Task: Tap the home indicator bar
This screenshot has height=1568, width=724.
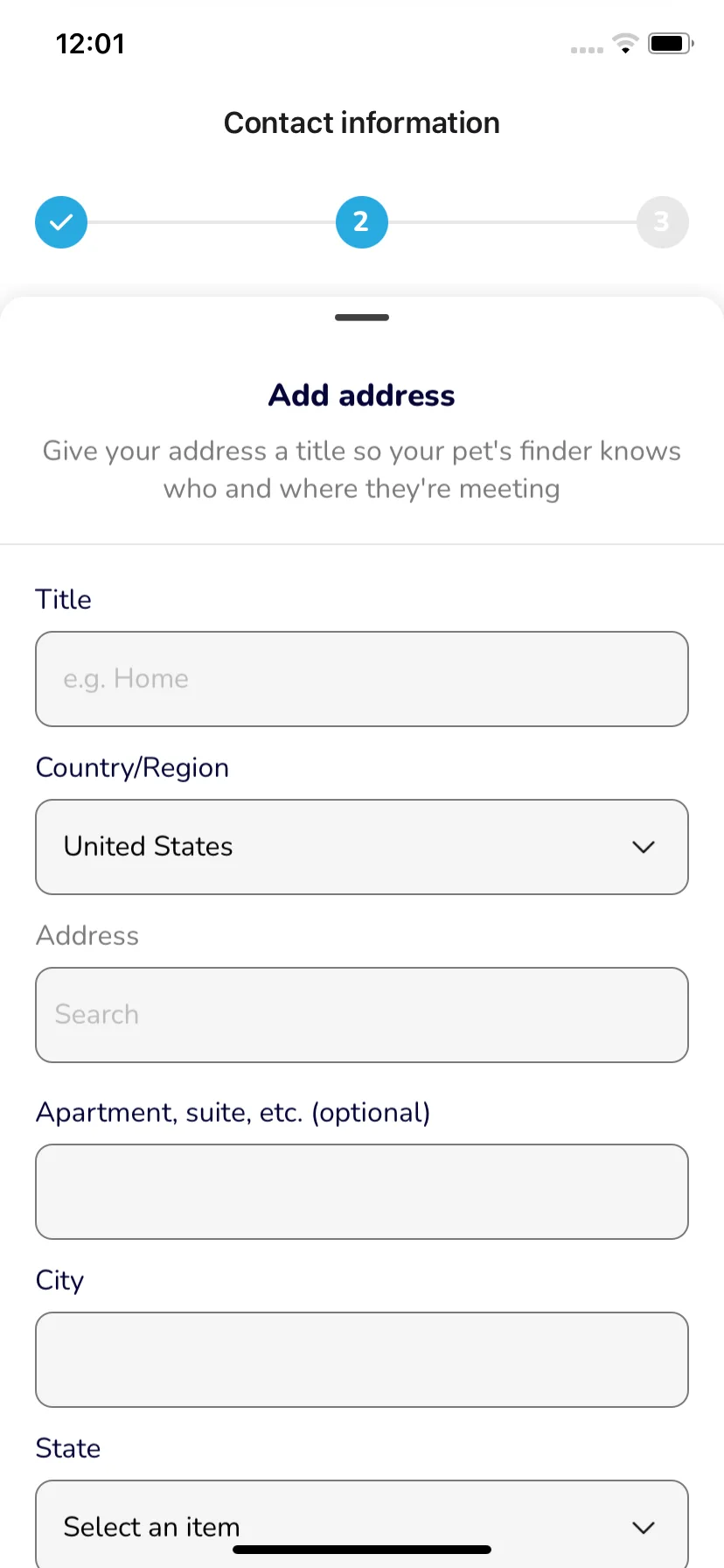Action: 362,1550
